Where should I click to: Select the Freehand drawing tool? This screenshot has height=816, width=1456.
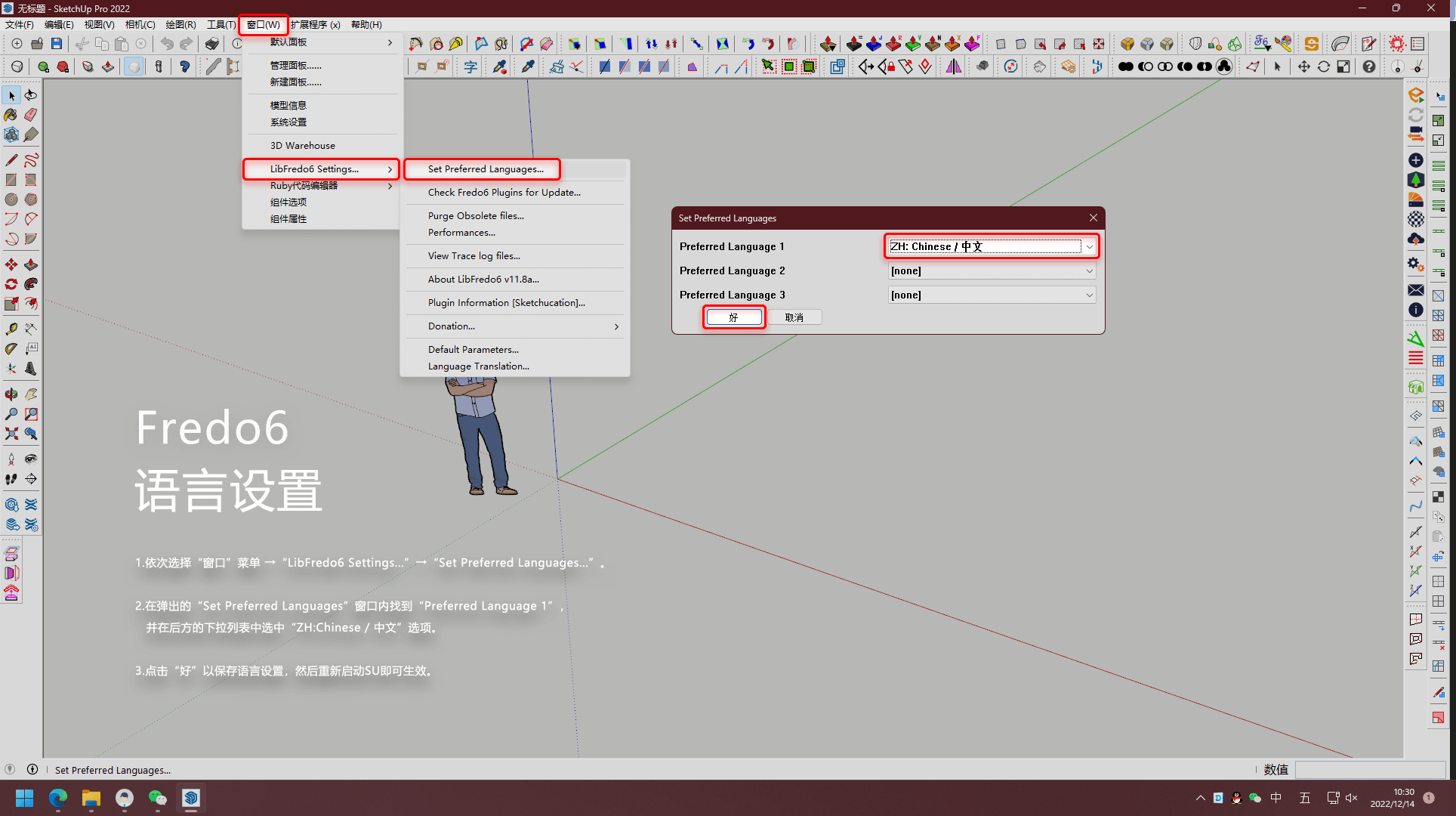click(x=31, y=160)
